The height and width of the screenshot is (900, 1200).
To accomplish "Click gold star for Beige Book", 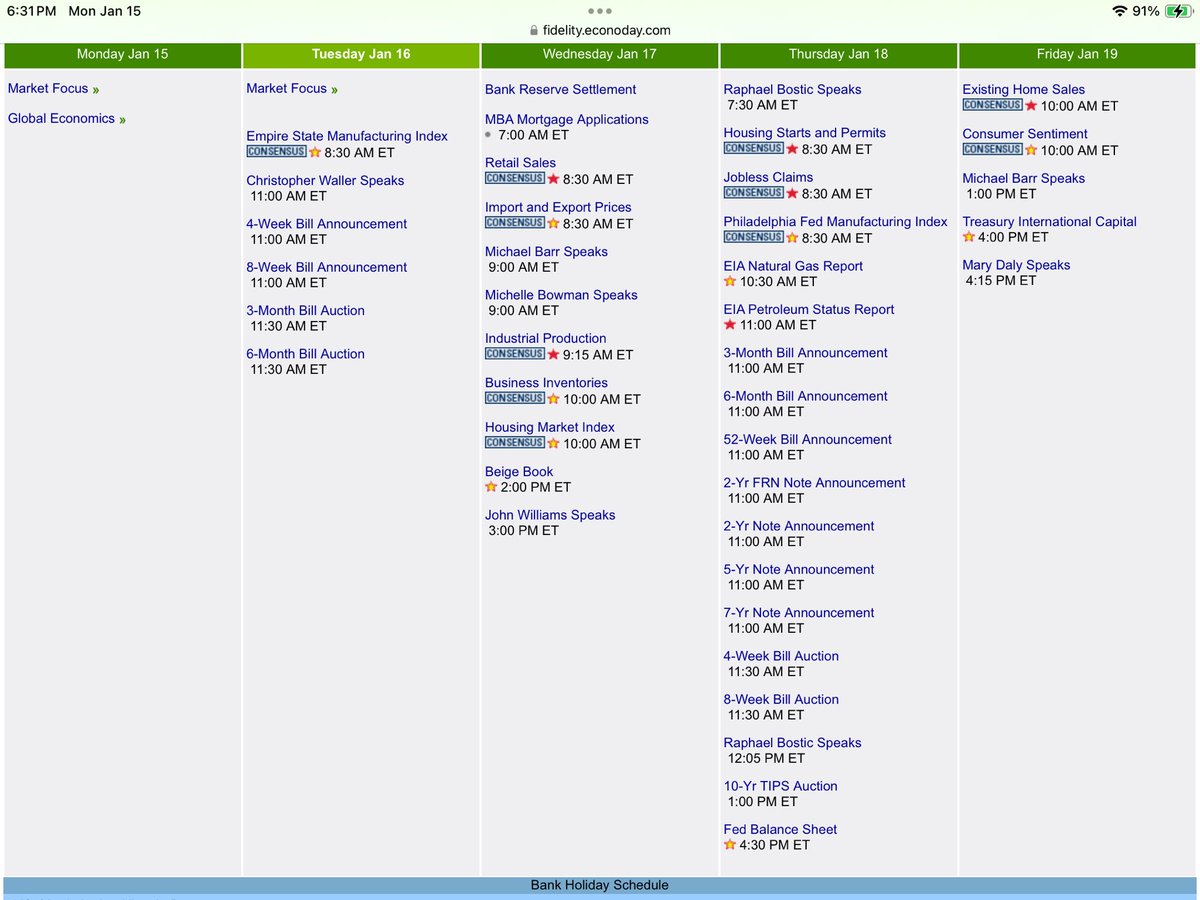I will point(491,487).
